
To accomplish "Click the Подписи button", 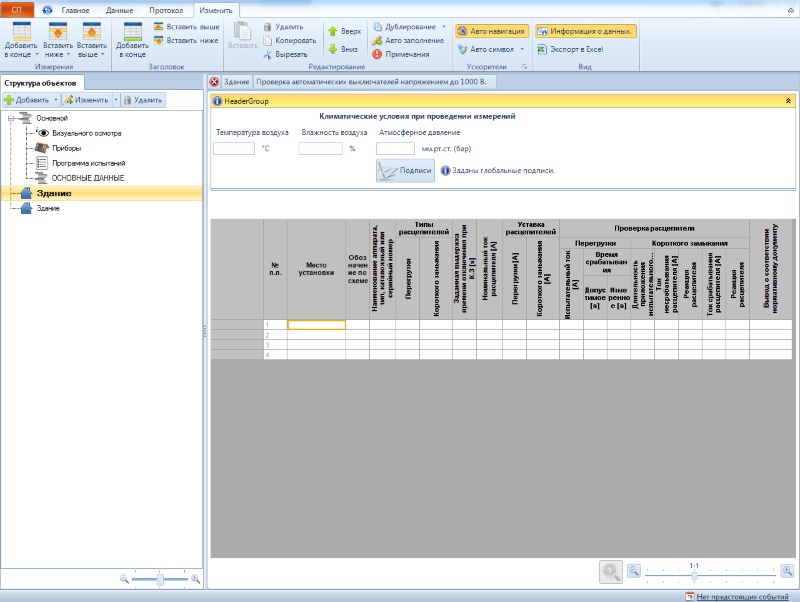I will click(x=406, y=170).
